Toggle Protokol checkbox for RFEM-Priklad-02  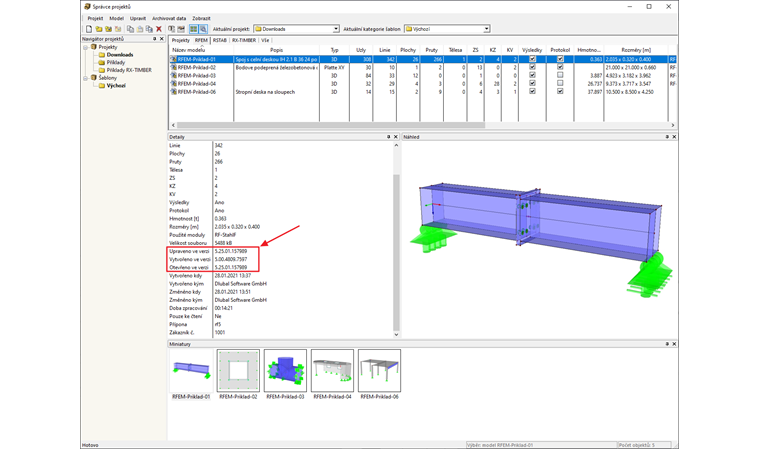[560, 67]
